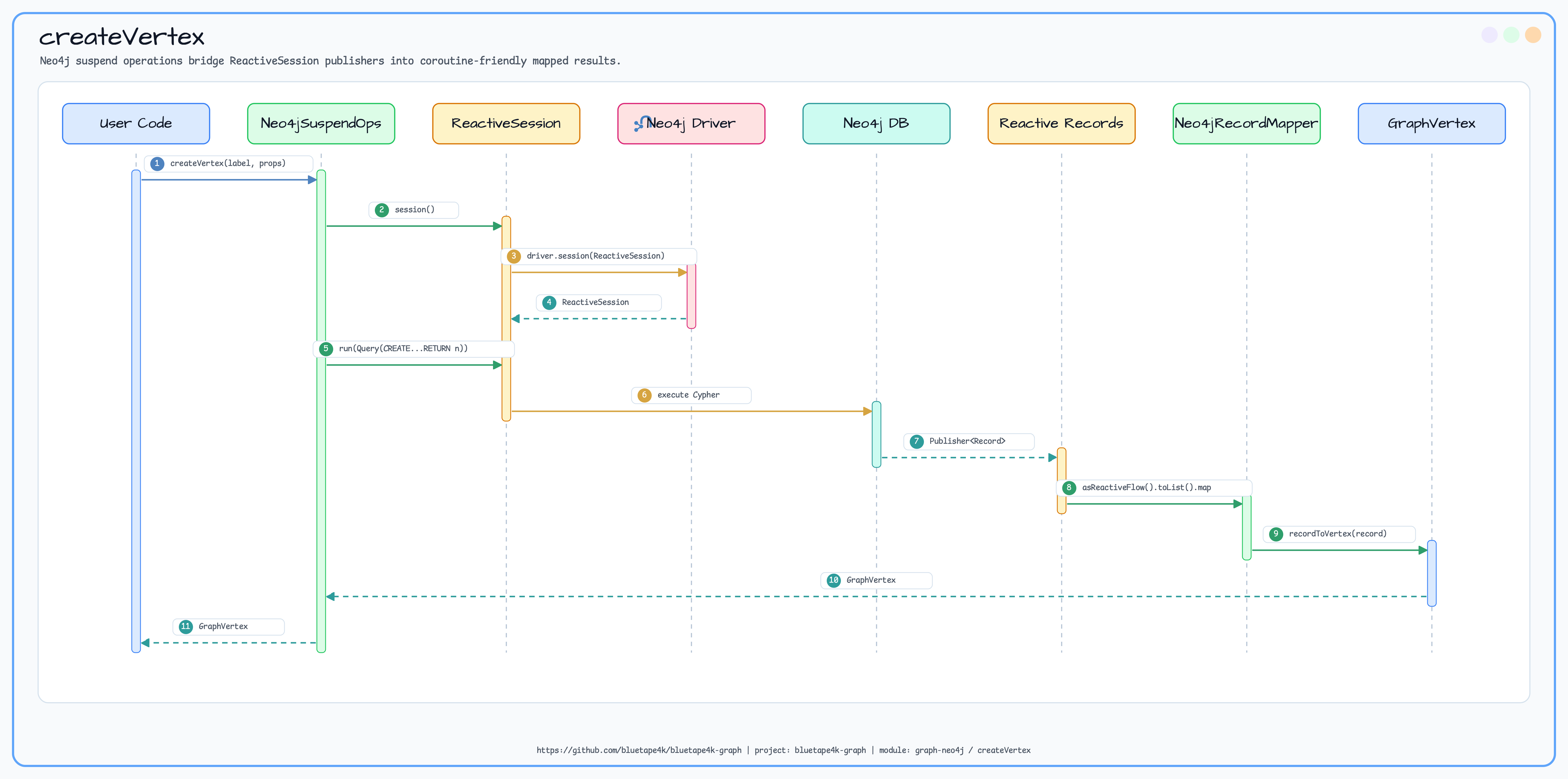
Task: Click step 3 number badge
Action: (514, 256)
